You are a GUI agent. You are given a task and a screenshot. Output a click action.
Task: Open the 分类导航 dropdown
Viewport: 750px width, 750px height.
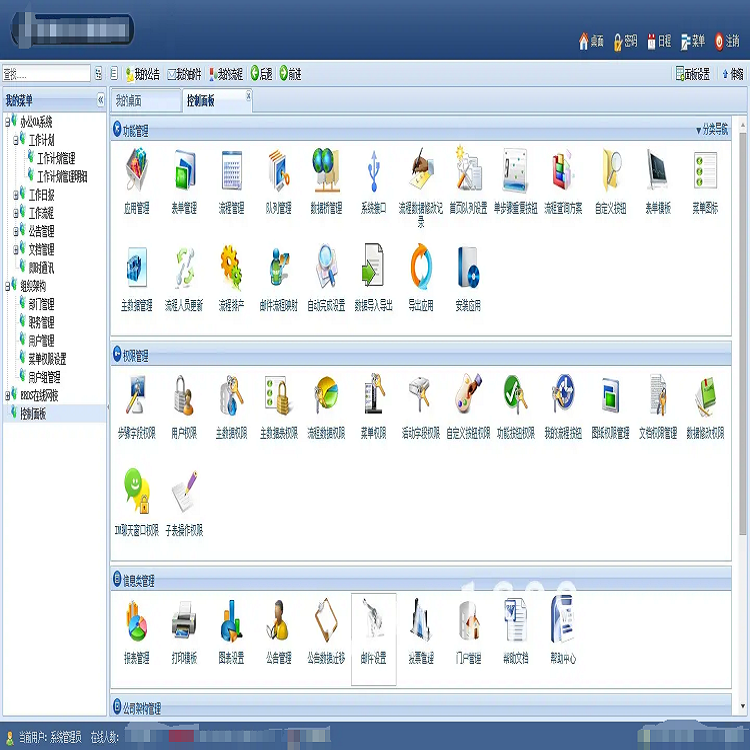tap(712, 130)
